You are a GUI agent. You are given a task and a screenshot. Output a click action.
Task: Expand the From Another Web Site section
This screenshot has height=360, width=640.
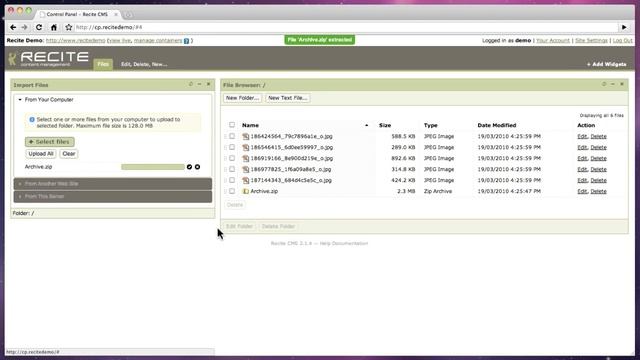[113, 184]
